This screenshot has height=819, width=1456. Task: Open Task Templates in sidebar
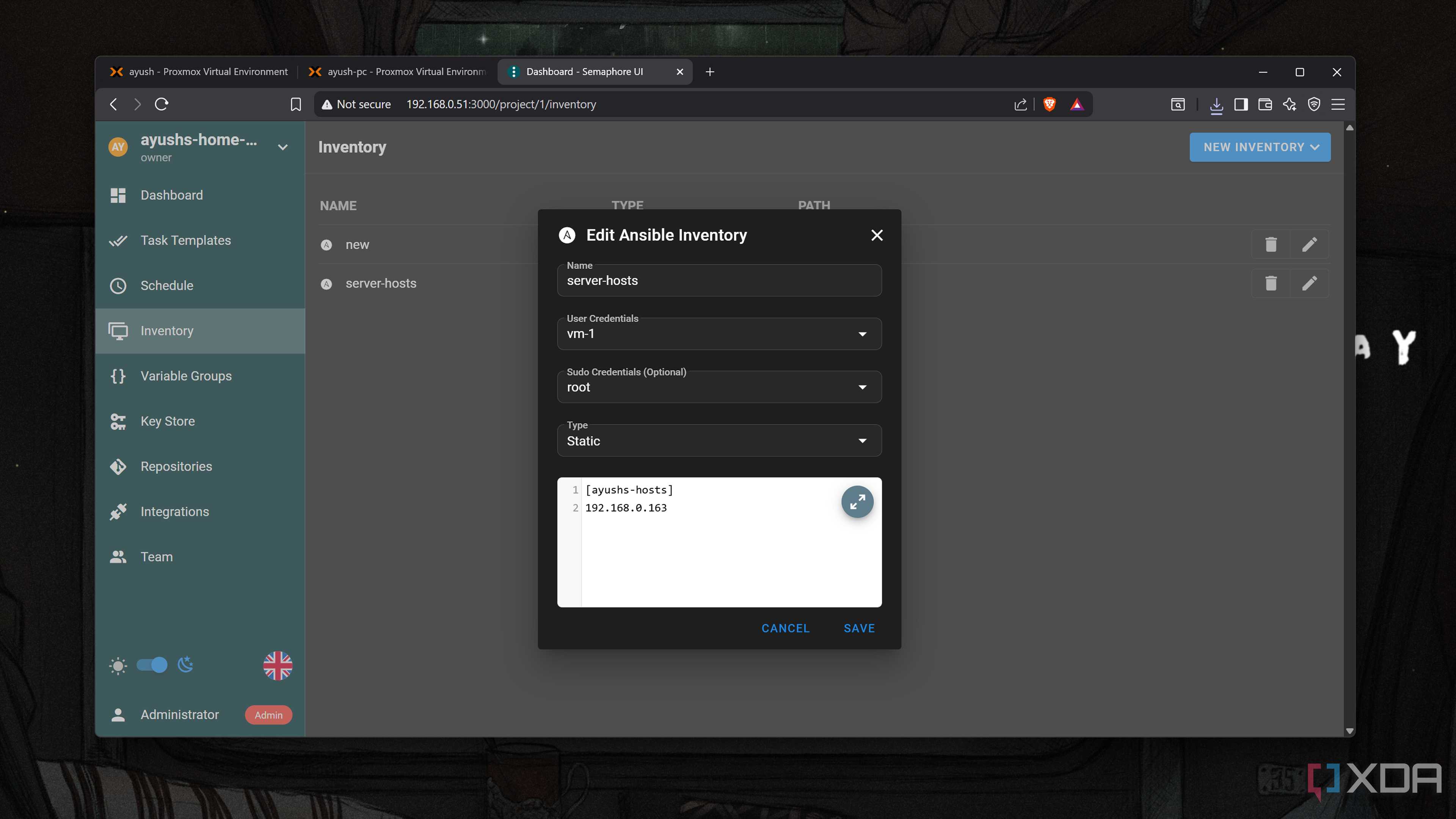click(200, 240)
